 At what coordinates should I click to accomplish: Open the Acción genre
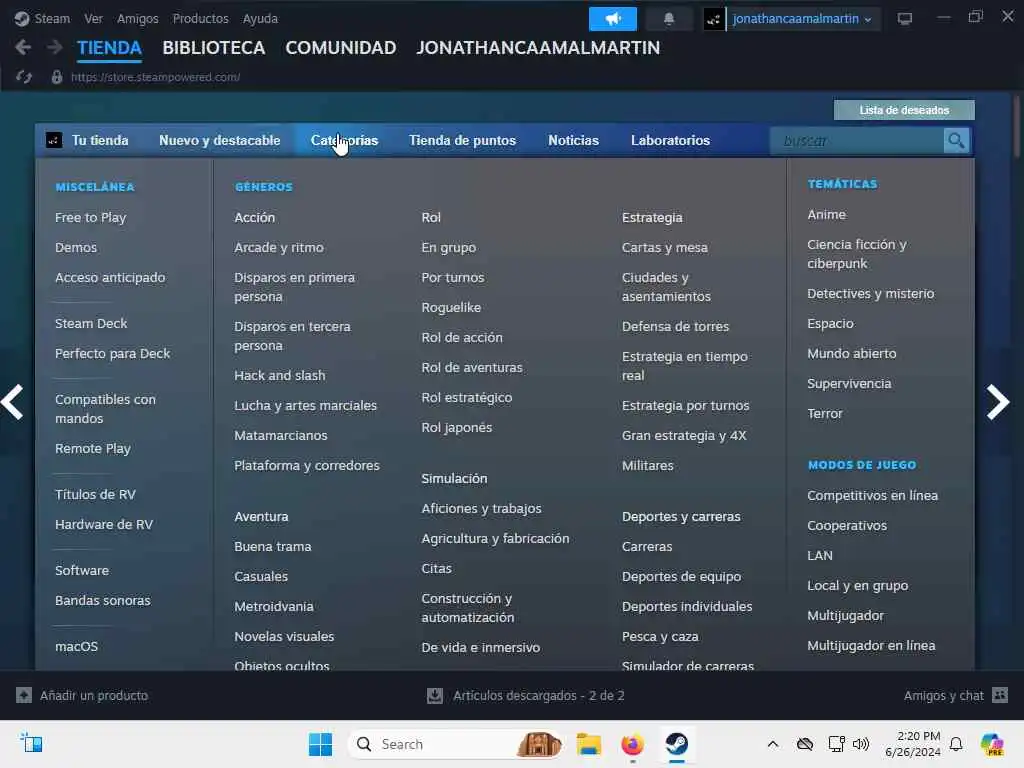(x=255, y=217)
